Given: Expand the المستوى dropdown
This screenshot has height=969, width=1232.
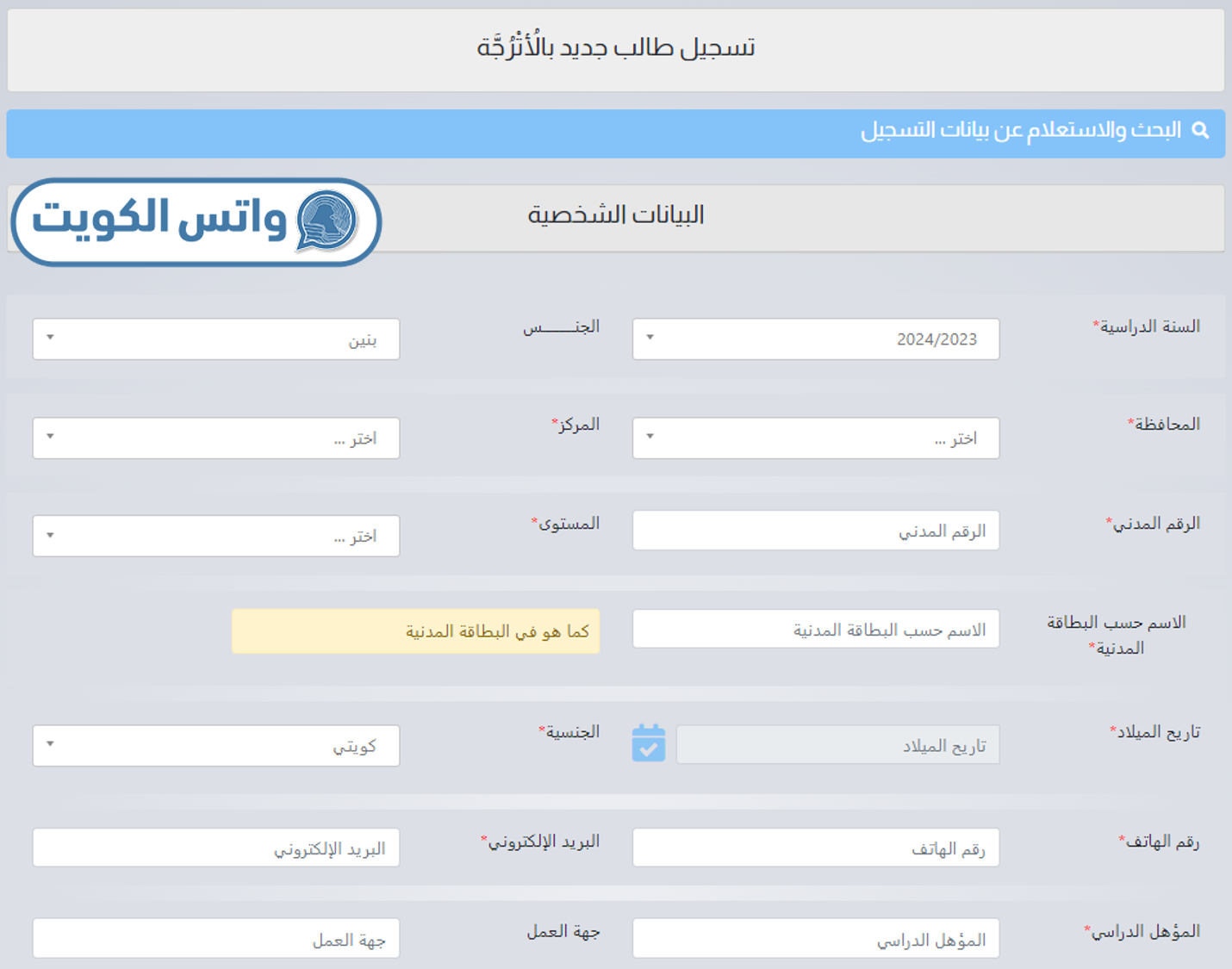Looking at the screenshot, I should point(215,536).
